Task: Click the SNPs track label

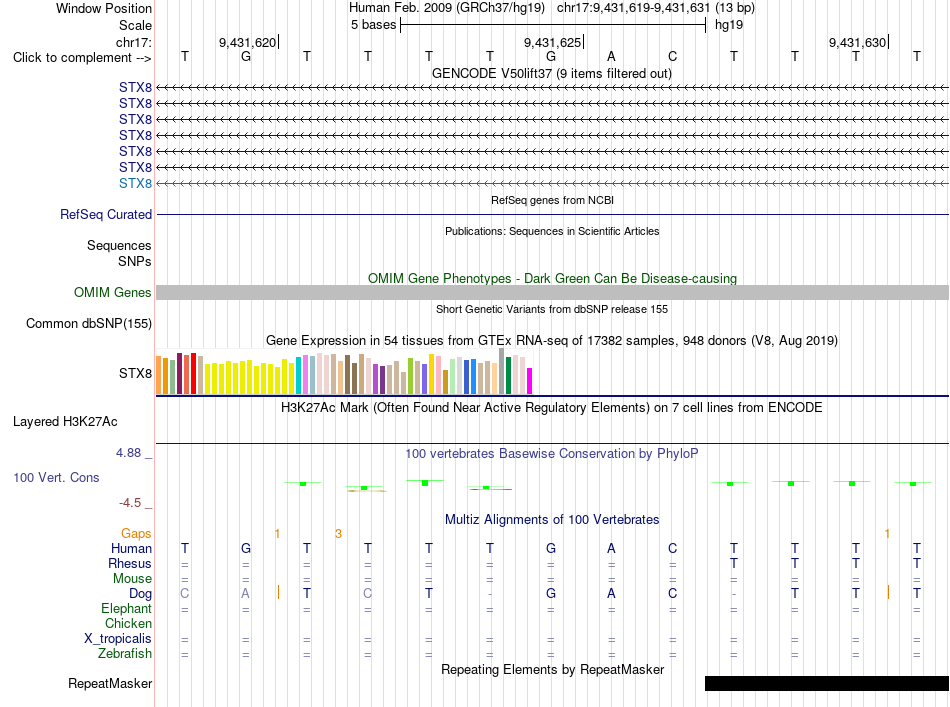Action: [135, 261]
